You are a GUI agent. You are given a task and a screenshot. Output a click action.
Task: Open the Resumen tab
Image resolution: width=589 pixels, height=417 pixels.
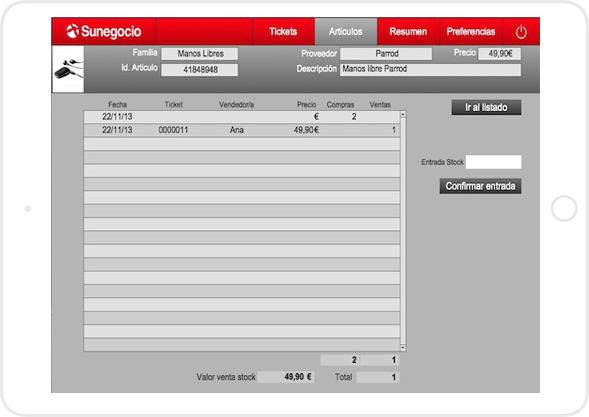(x=408, y=32)
